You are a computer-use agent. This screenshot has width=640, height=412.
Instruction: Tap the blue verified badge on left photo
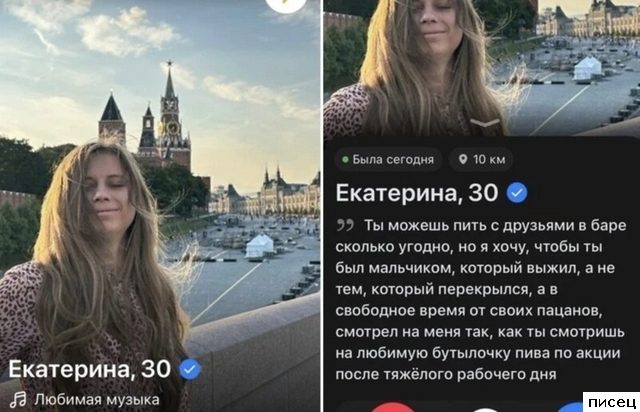(190, 369)
